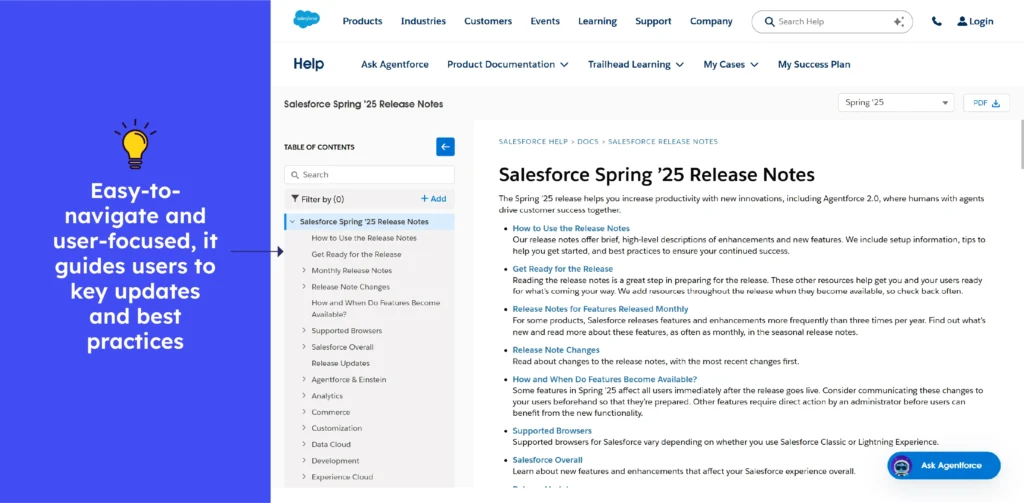Click the Login user icon

tap(962, 22)
